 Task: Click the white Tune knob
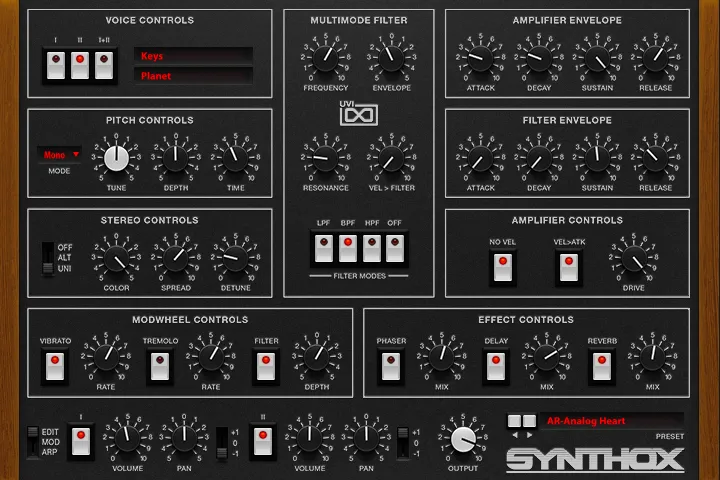coord(116,158)
